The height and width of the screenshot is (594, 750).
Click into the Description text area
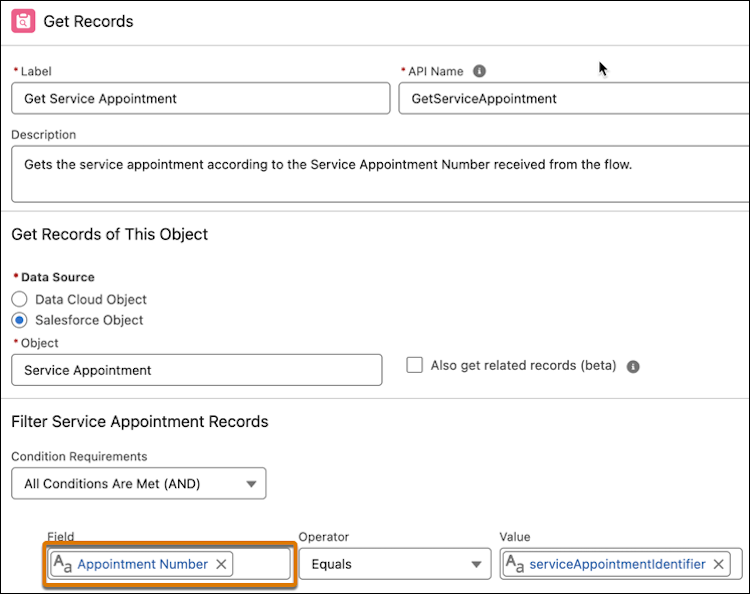click(381, 174)
